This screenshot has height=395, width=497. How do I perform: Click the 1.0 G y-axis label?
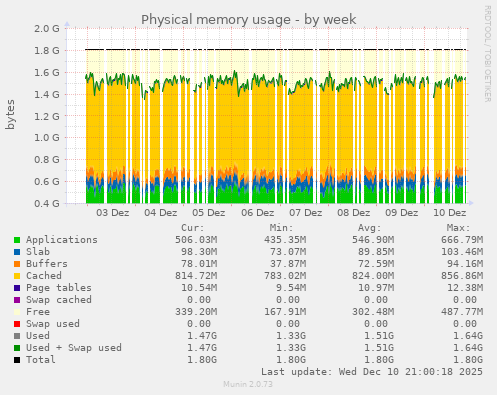point(47,138)
